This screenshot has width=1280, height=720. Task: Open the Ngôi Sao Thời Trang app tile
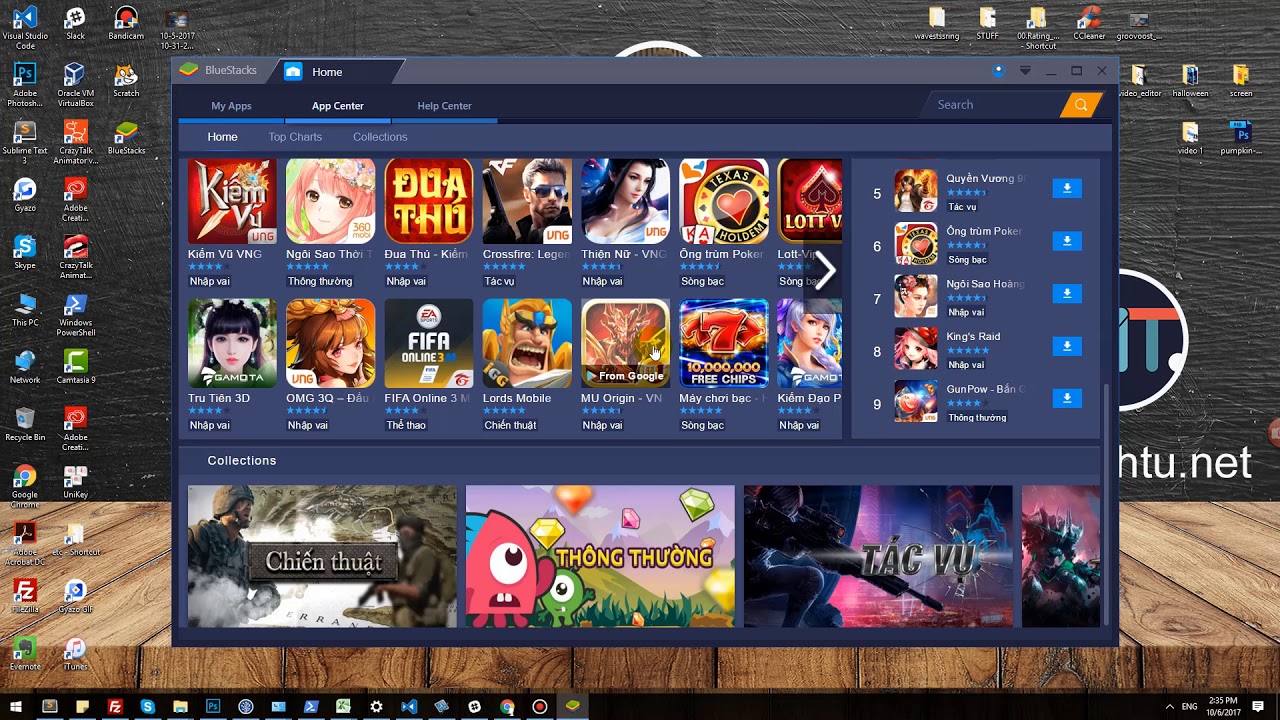330,201
